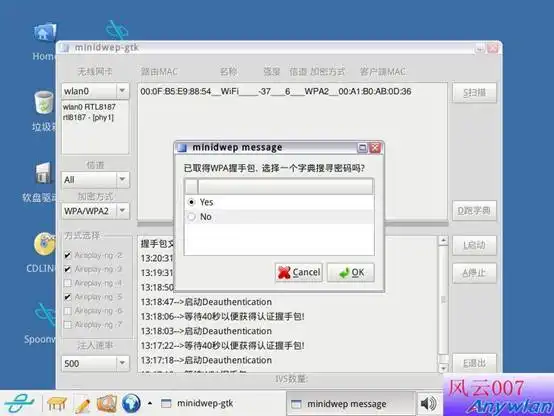Dismiss dialog with the Cancel button

(299, 273)
